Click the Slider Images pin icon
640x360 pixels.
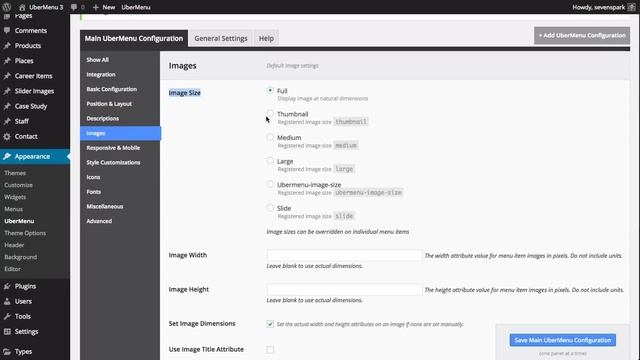(x=7, y=91)
